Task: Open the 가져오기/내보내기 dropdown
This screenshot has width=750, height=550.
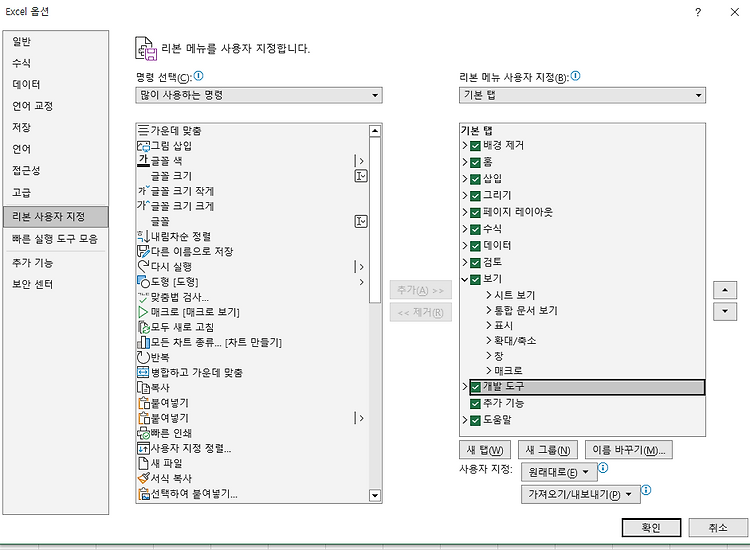Action: (581, 494)
